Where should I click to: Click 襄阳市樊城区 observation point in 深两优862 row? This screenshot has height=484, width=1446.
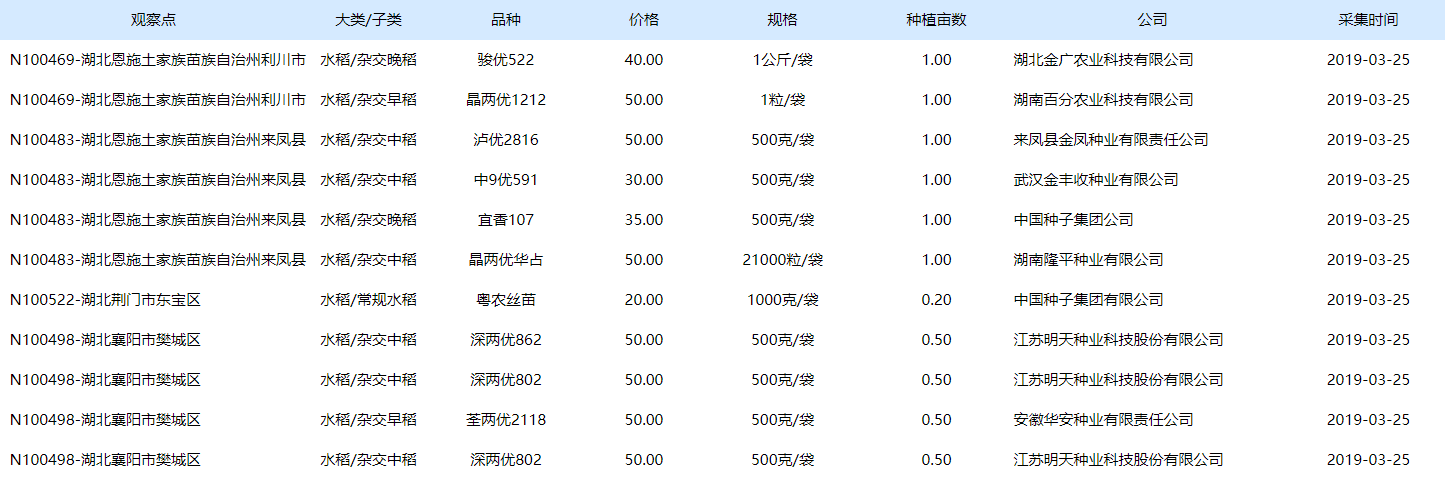point(105,340)
